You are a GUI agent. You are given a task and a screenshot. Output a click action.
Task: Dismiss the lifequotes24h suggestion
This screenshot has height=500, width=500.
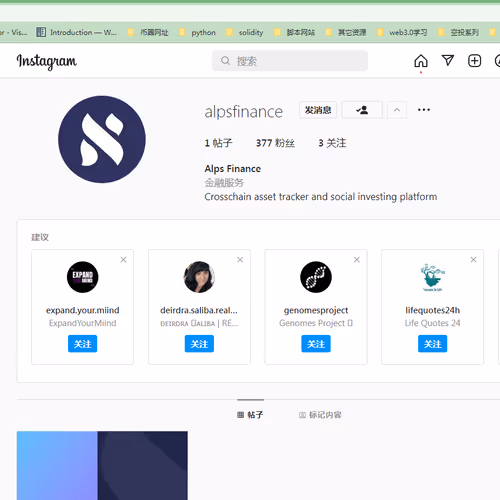[x=473, y=260]
